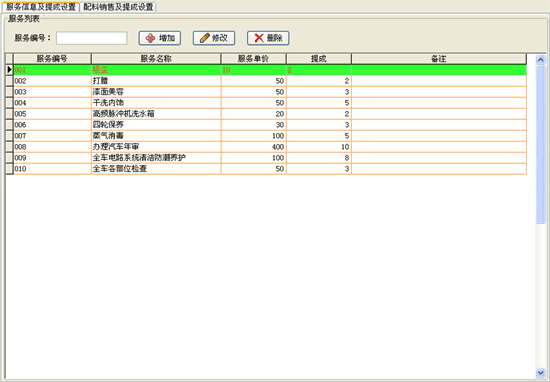550x382 pixels.
Task: Click the 打蜡 service name
Action: [x=100, y=81]
